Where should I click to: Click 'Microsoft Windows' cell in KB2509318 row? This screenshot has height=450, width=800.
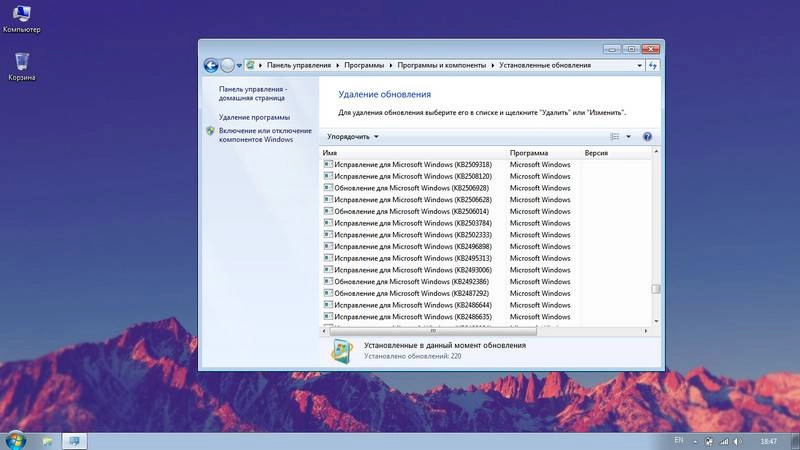pyautogui.click(x=540, y=165)
